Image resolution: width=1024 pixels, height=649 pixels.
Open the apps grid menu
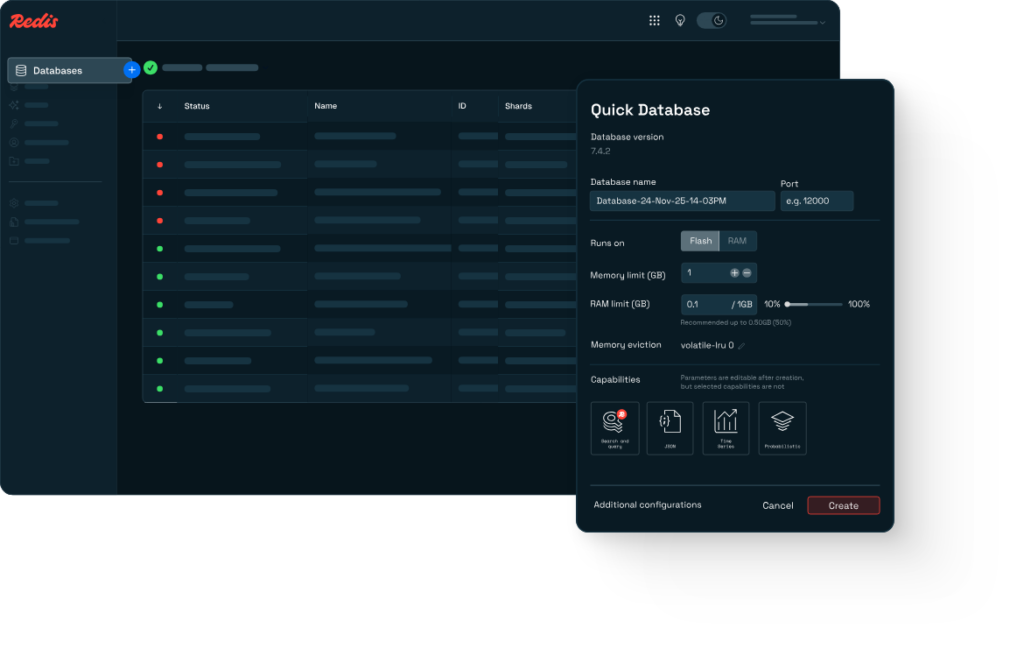pyautogui.click(x=654, y=20)
